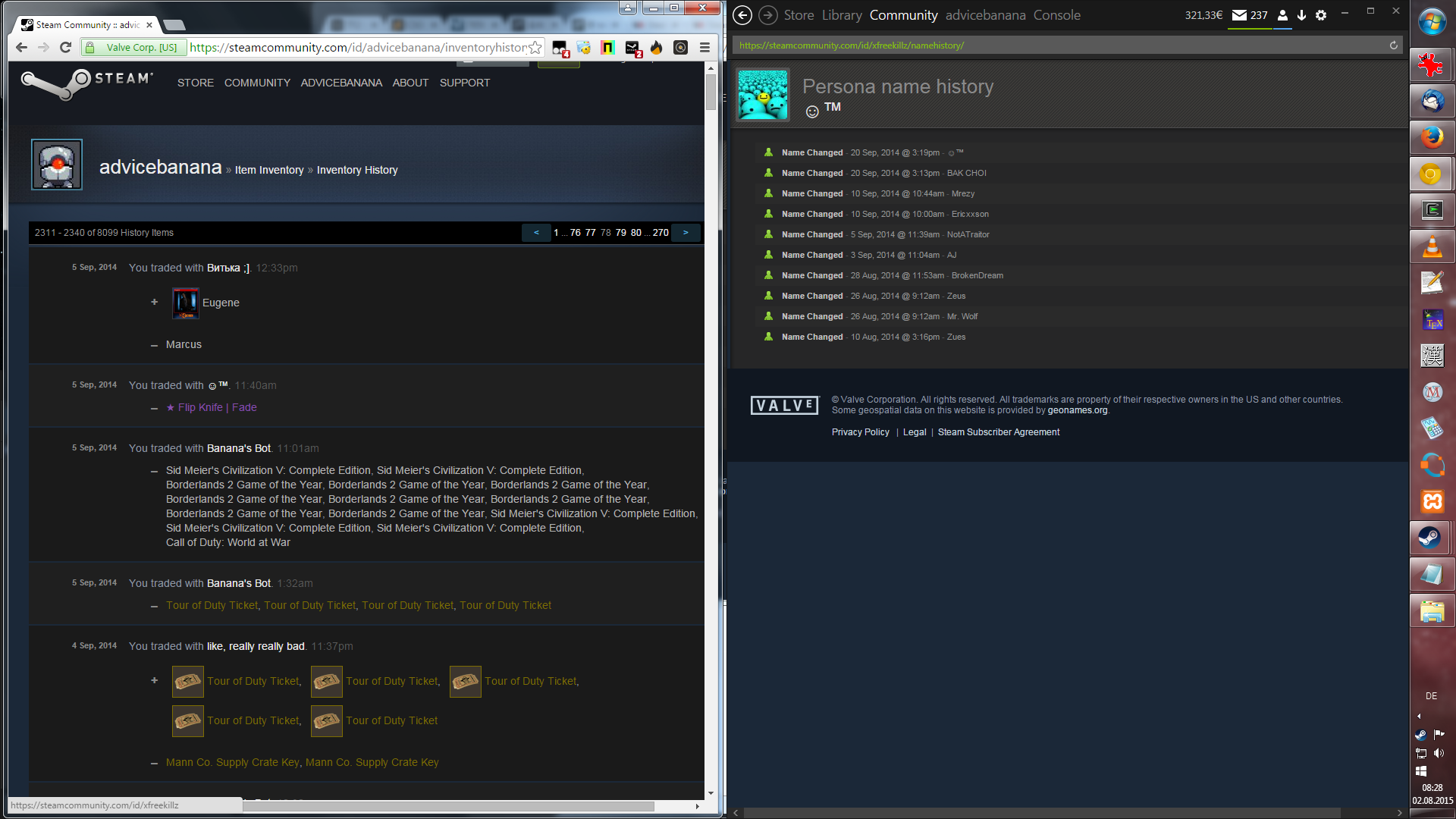Open the Item Inventory breadcrumb link
The height and width of the screenshot is (819, 1456).
tap(269, 170)
